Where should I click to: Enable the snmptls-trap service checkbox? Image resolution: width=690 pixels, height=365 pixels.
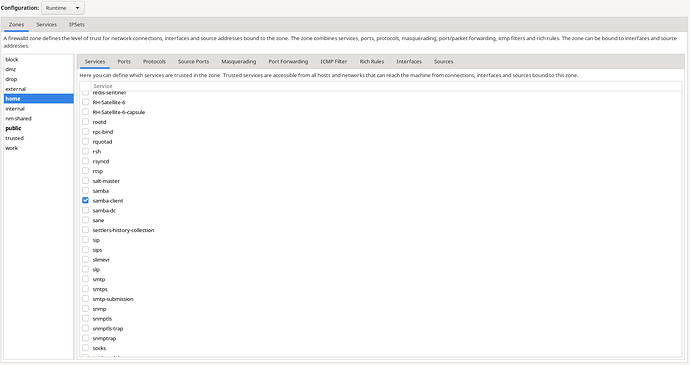(85, 328)
